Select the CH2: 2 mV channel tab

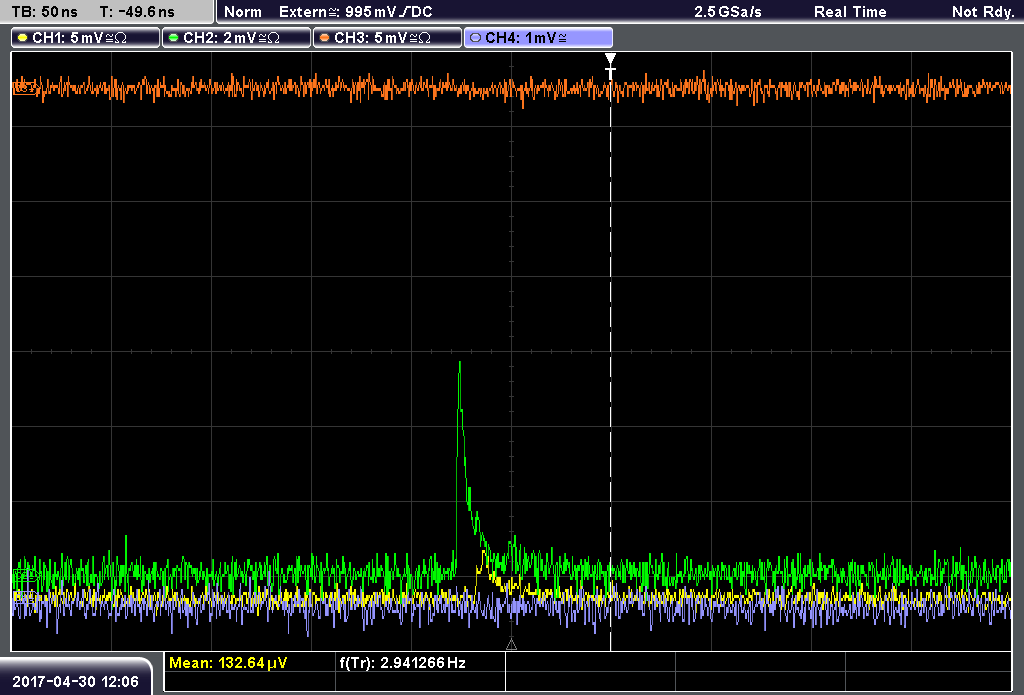pyautogui.click(x=236, y=38)
